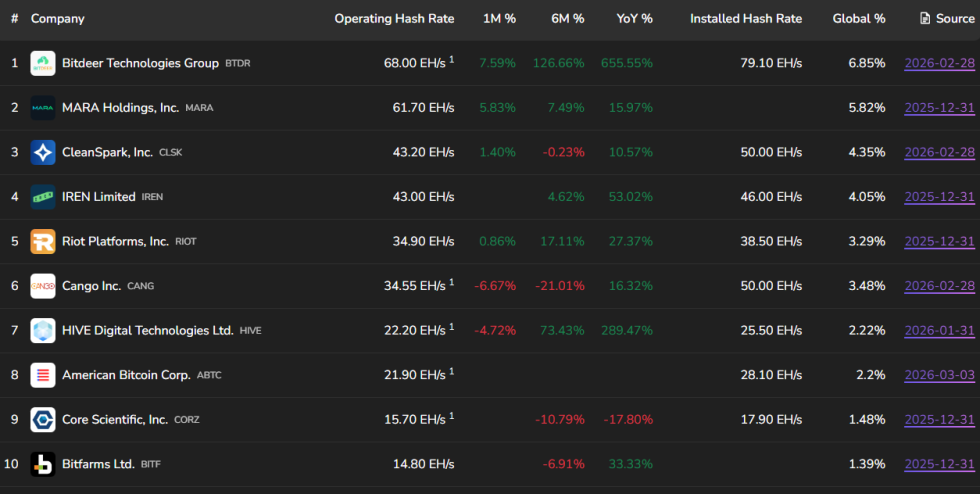Click the 289.47% YoY value

pos(627,330)
